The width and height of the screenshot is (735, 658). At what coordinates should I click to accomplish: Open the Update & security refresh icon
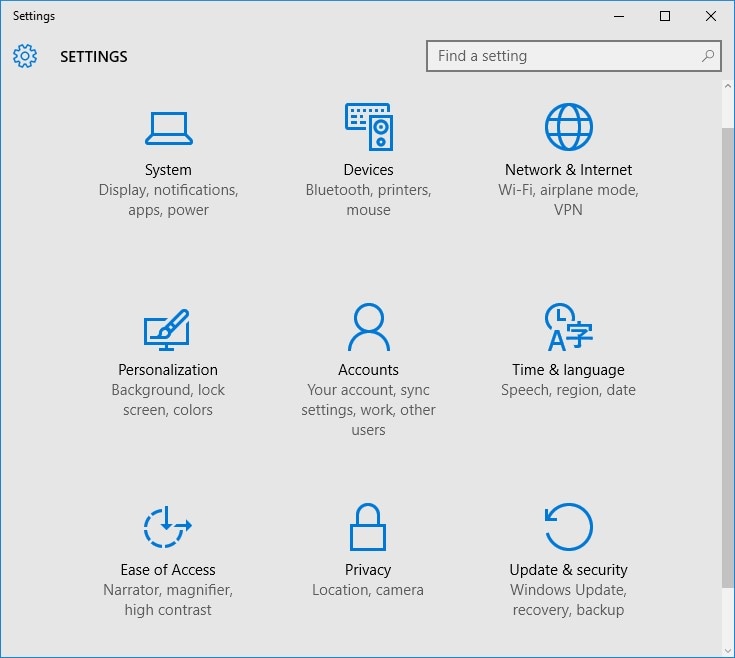pyautogui.click(x=569, y=527)
